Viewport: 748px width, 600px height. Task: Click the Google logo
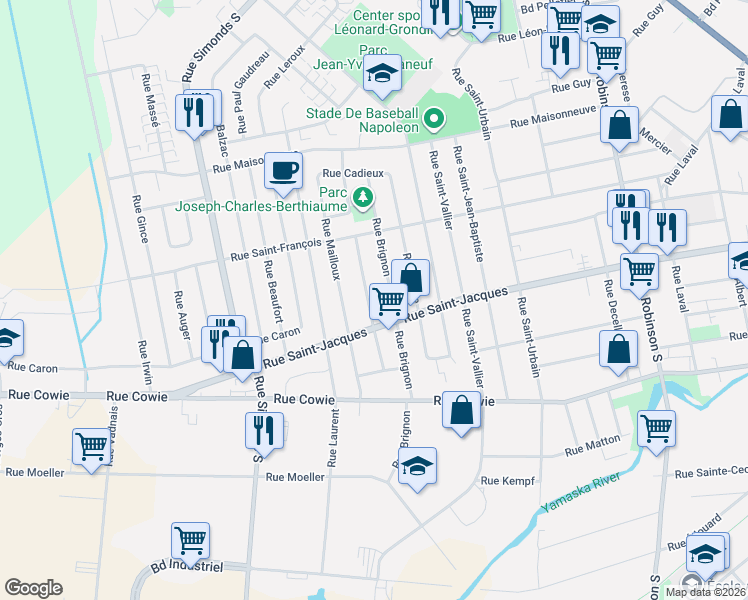click(x=33, y=588)
